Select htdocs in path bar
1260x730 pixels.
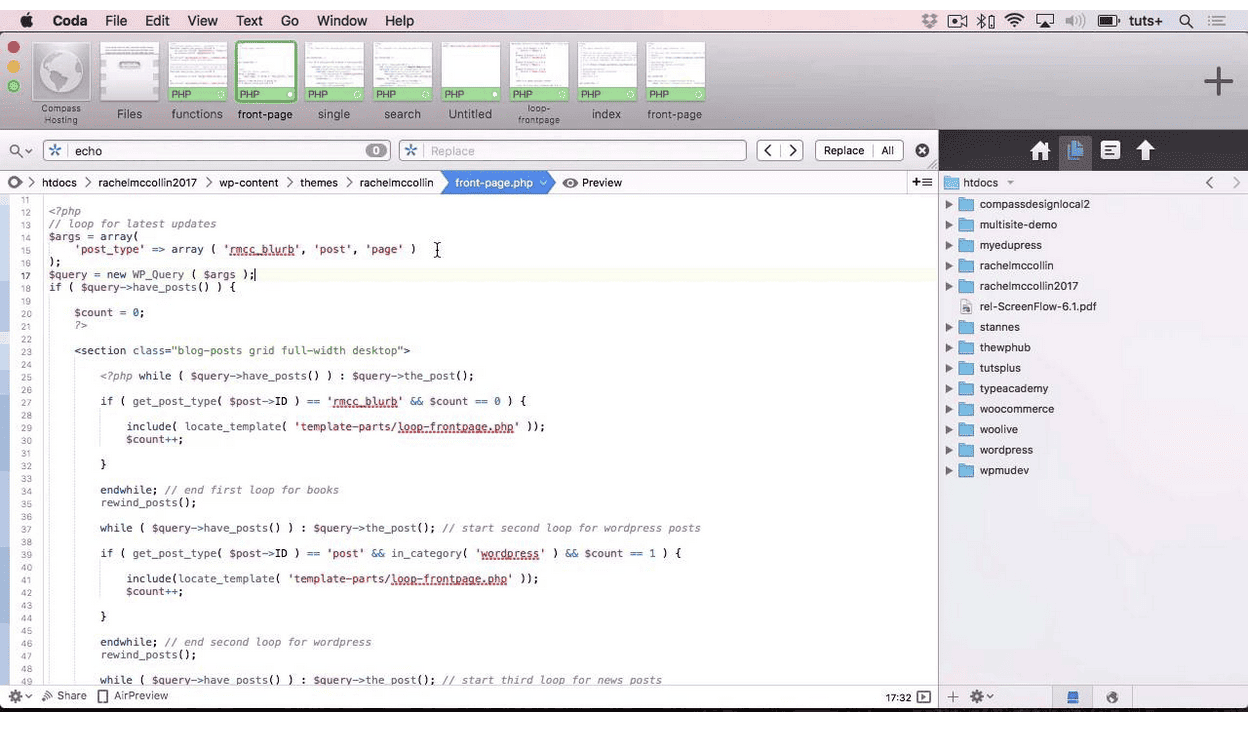pos(59,183)
